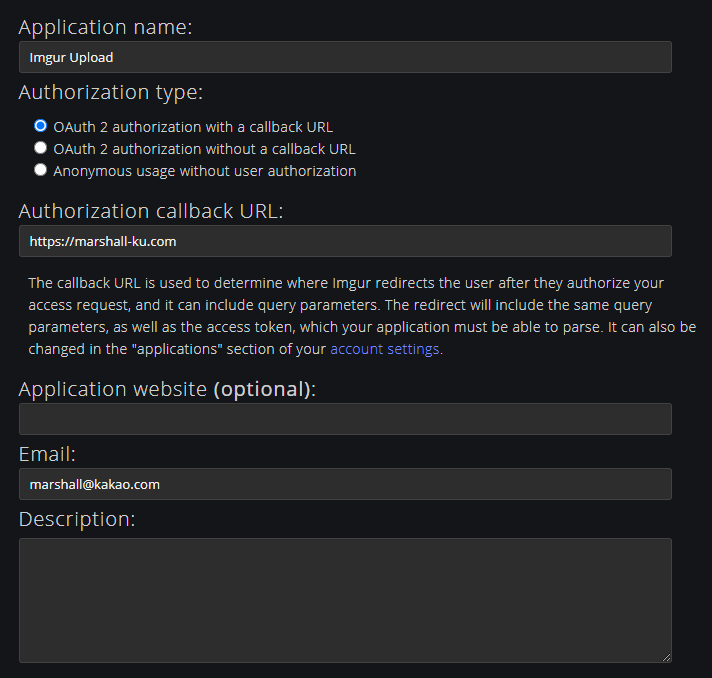Click the Description box resize handle

pyautogui.click(x=666, y=657)
